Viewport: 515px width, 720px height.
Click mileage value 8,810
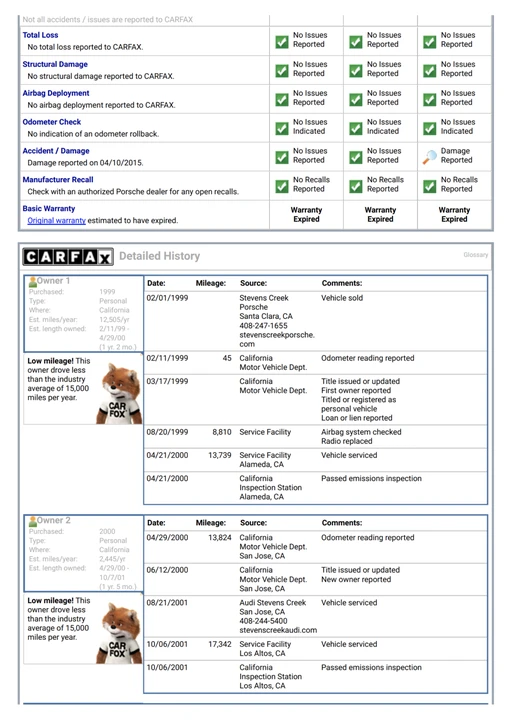tap(222, 432)
